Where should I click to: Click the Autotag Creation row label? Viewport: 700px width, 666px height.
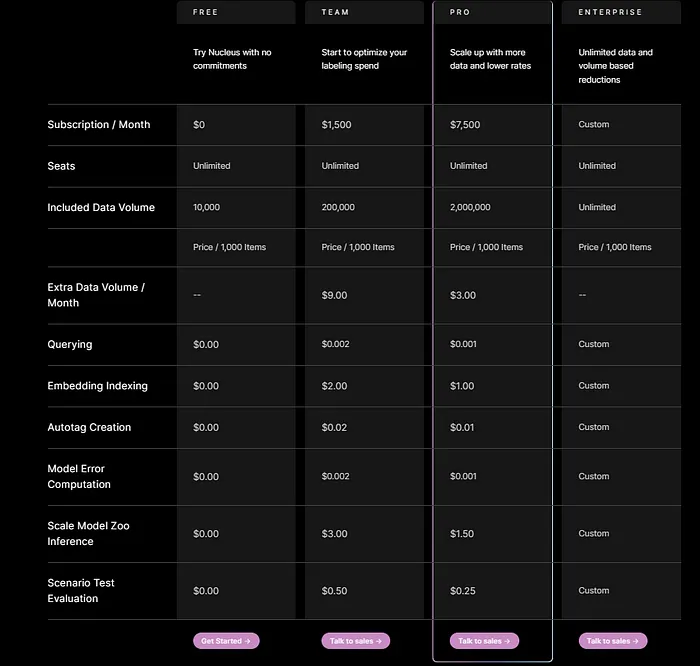click(89, 427)
